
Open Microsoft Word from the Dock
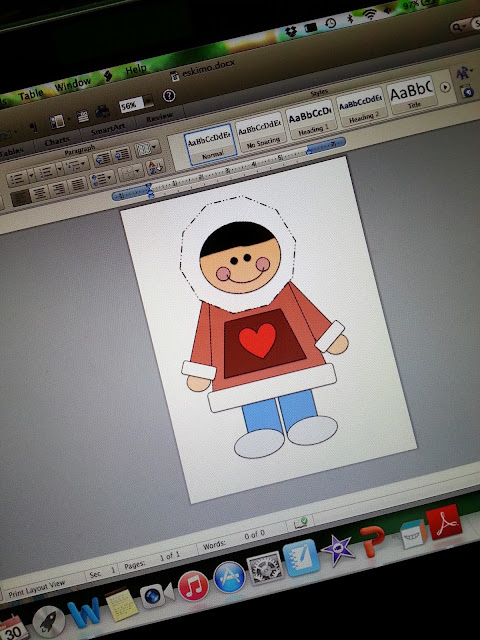pos(84,613)
